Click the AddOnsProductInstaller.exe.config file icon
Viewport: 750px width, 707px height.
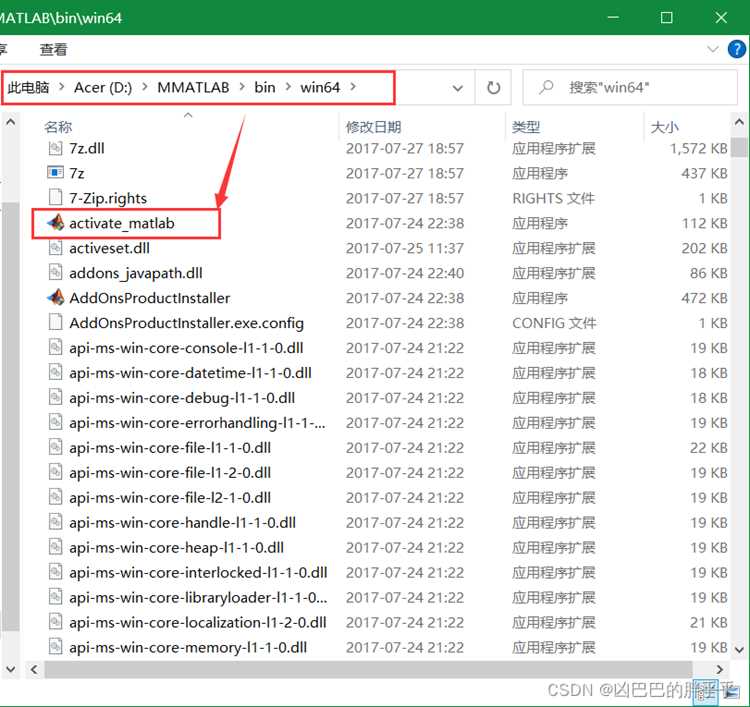[x=55, y=322]
